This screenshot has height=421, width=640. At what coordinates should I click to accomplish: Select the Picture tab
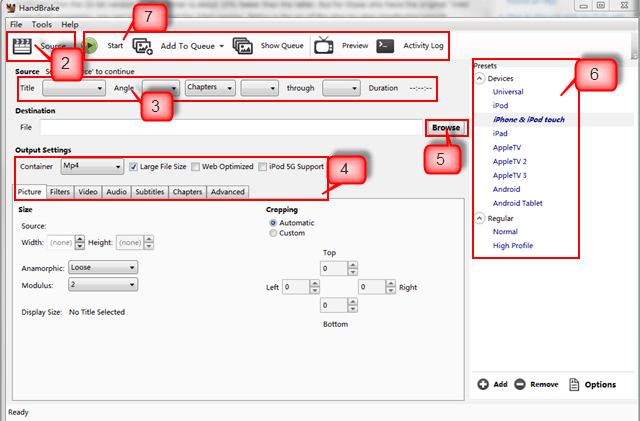30,192
